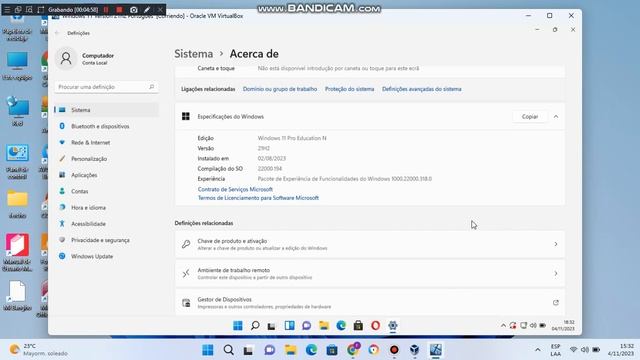Screen dimensions: 640x360
Task: Click the Computador user account avatar
Action: tap(66, 58)
